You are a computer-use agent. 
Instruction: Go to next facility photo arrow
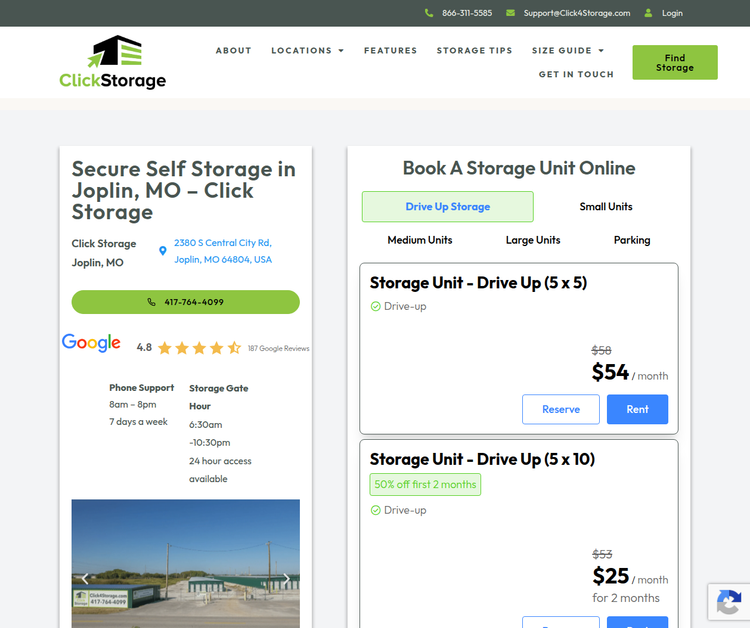click(x=286, y=579)
